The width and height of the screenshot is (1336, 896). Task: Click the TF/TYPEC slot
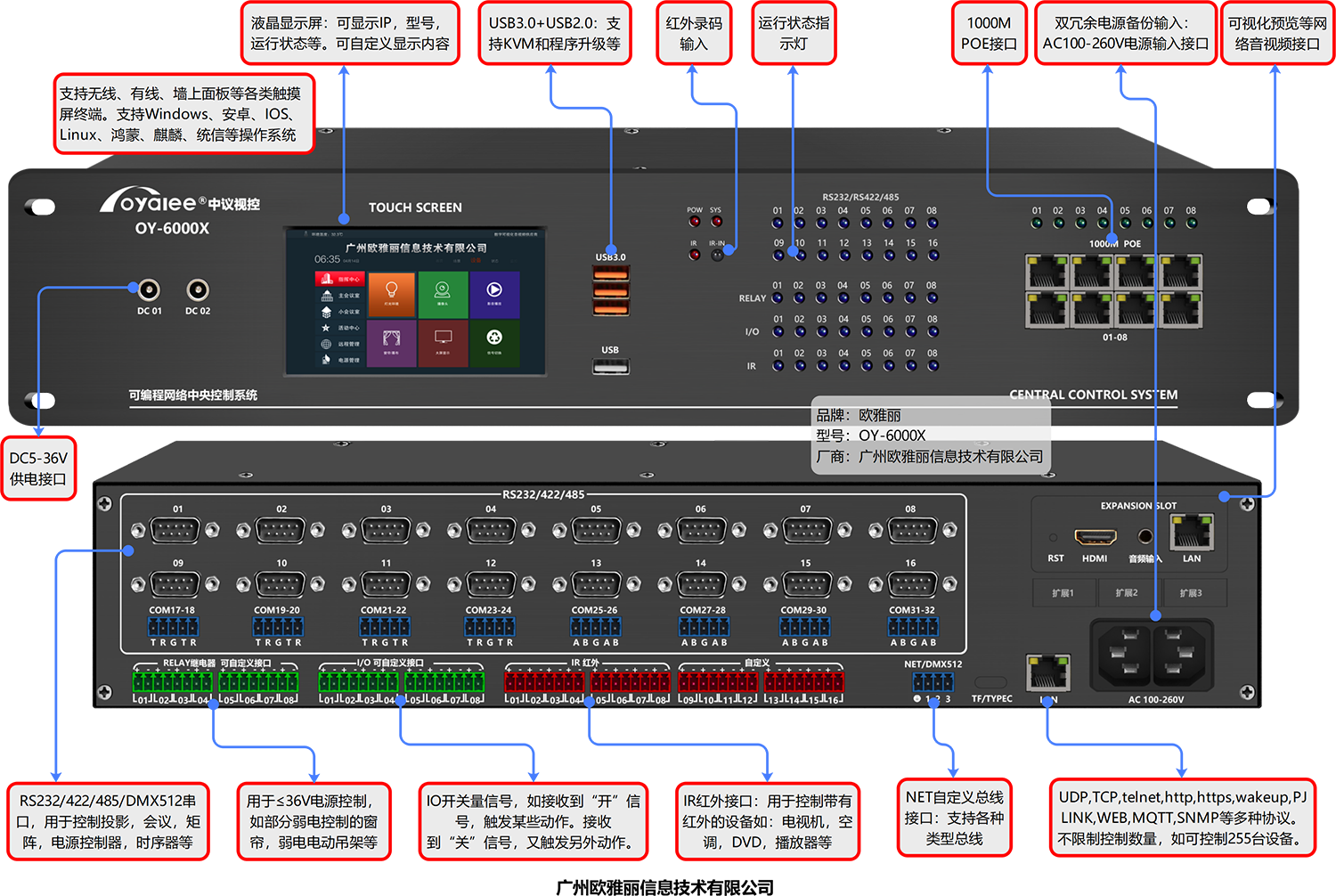point(991,683)
